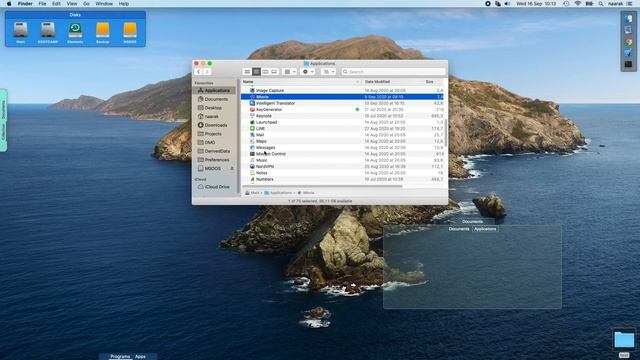Select Launchpad in the list
Image resolution: width=640 pixels, height=360 pixels.
click(x=342, y=122)
